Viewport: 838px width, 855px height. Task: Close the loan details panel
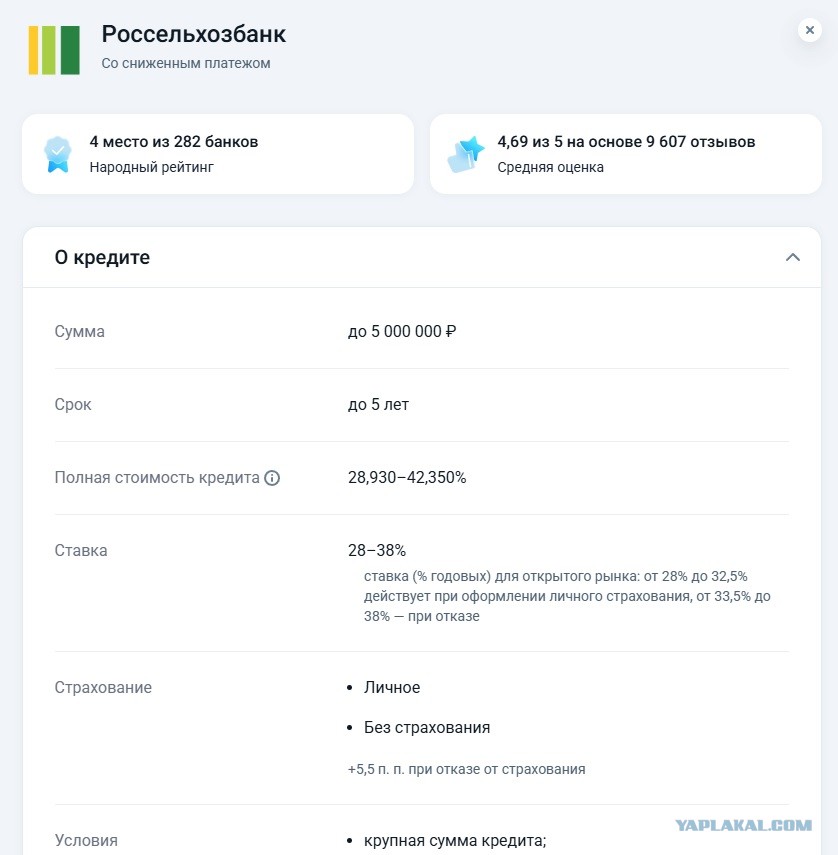pos(810,30)
